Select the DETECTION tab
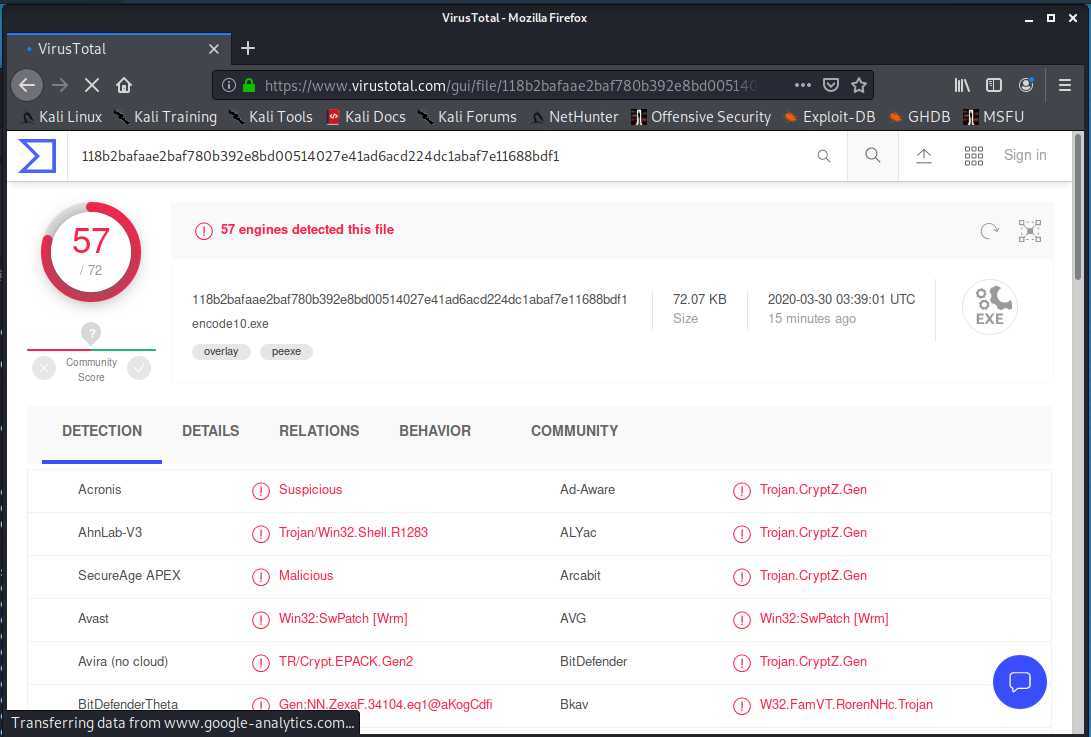1091x737 pixels. pyautogui.click(x=102, y=431)
